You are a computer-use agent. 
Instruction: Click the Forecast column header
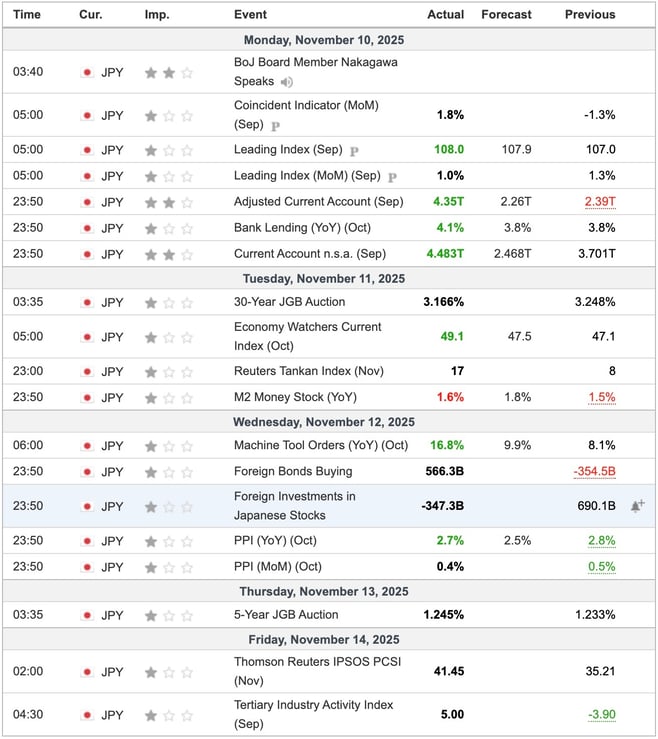(506, 15)
